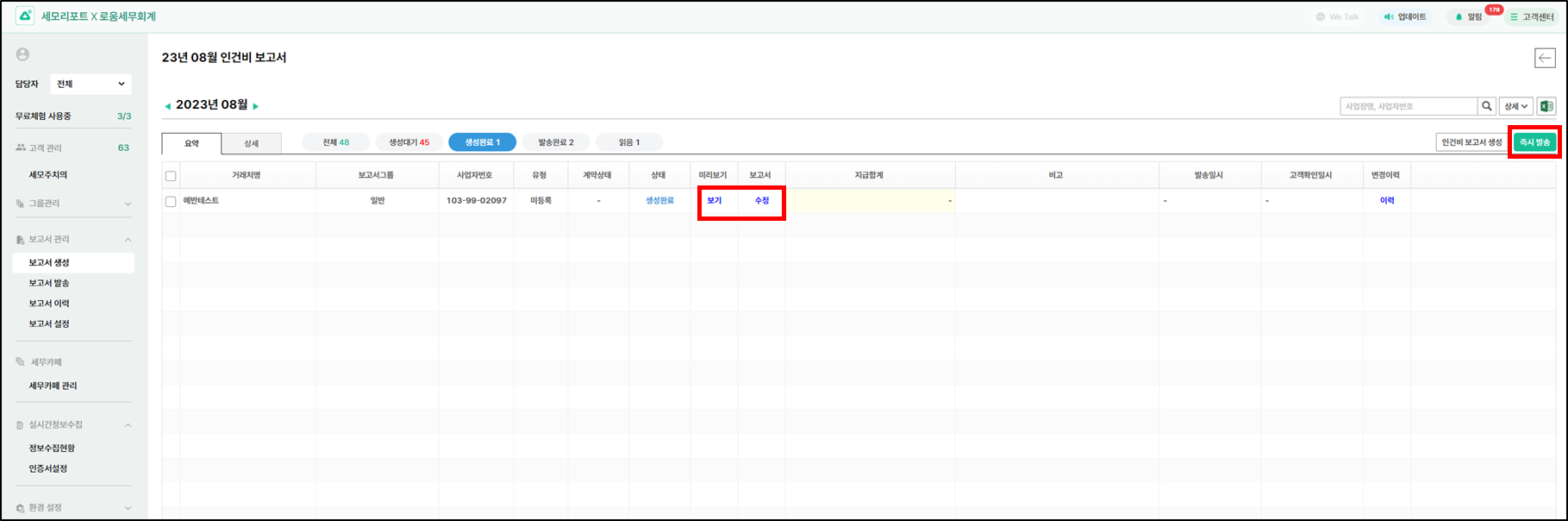Viewport: 1568px width, 521px height.
Task: Open the 상세 search dropdown
Action: point(1515,106)
